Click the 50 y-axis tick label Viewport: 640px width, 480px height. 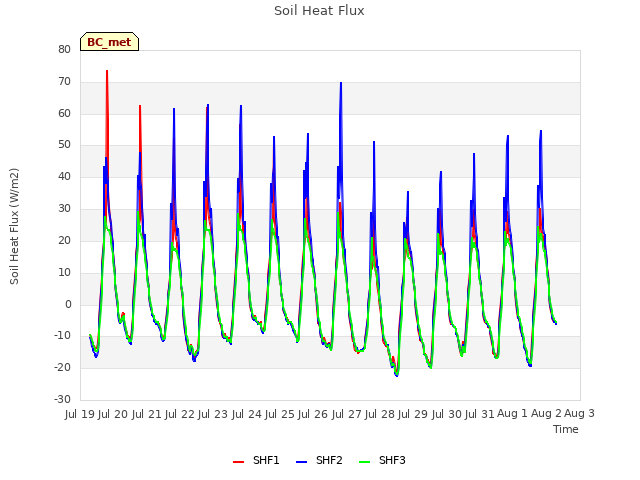point(64,144)
